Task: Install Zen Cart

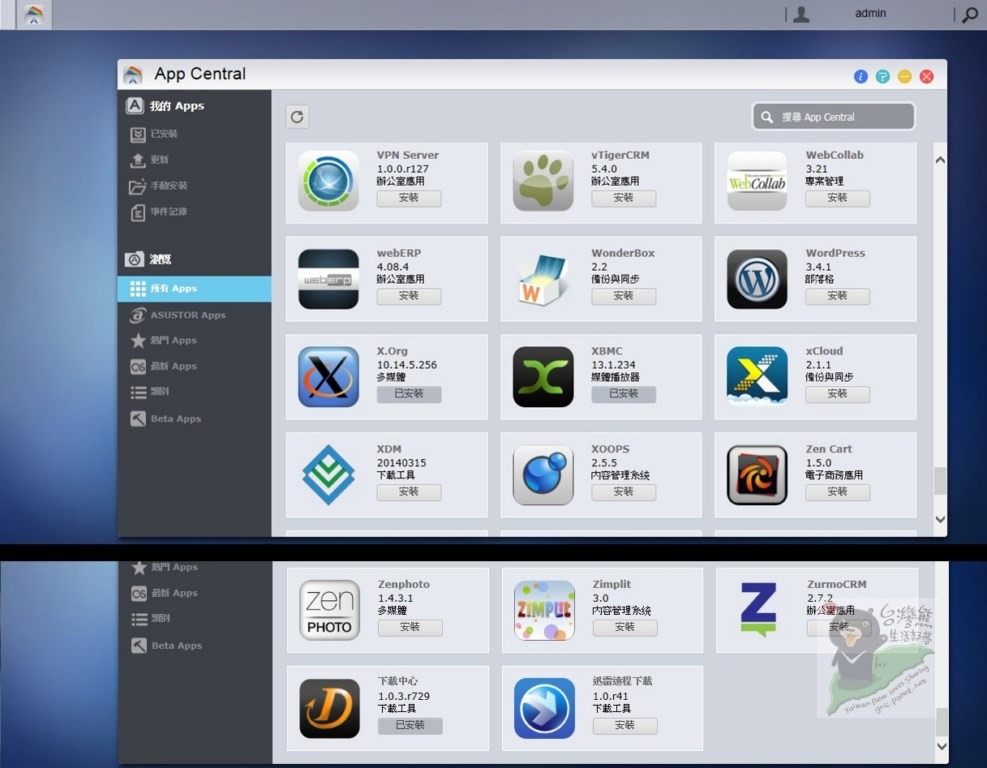Action: (x=838, y=492)
